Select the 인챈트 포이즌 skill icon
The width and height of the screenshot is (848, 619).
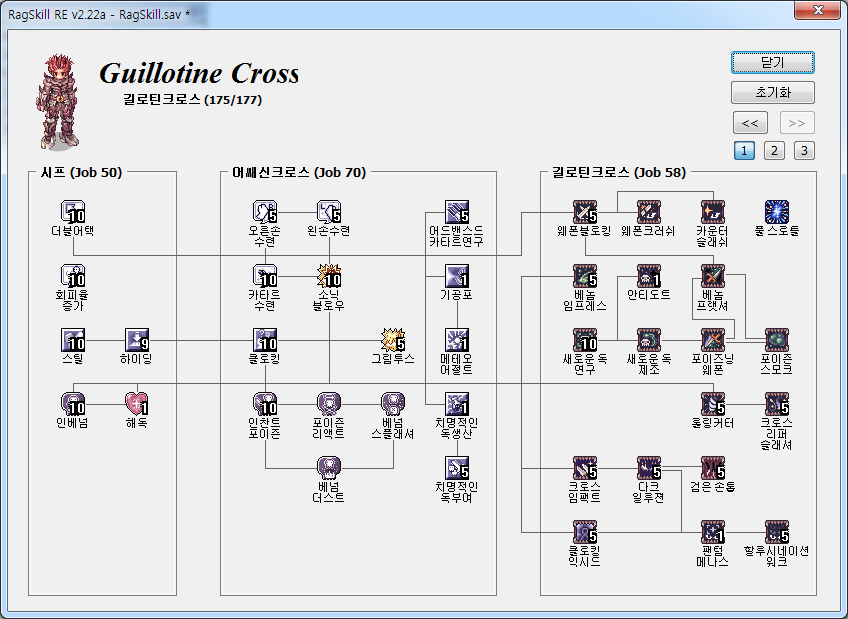click(x=265, y=404)
